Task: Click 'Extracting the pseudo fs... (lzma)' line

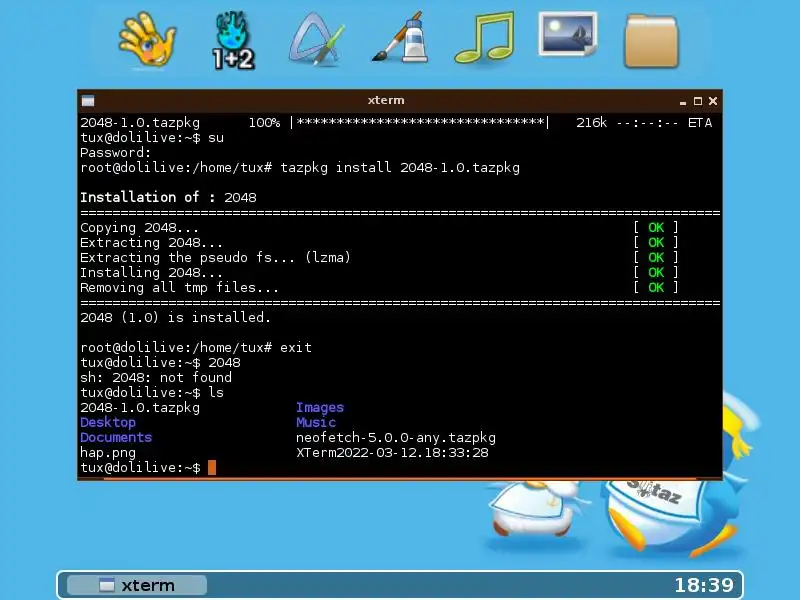Action: pyautogui.click(x=215, y=257)
